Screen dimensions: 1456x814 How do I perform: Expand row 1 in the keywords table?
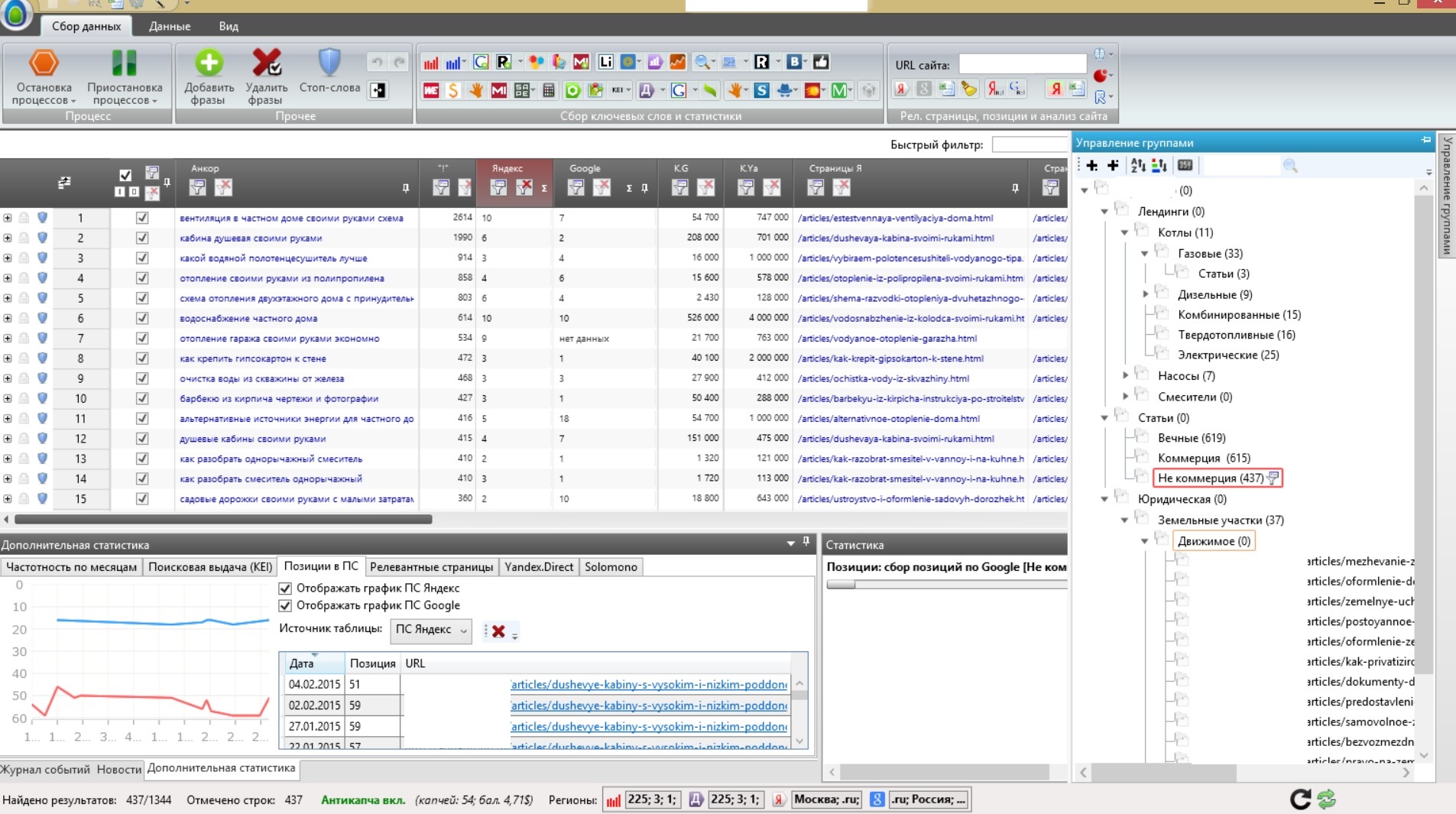pyautogui.click(x=8, y=218)
